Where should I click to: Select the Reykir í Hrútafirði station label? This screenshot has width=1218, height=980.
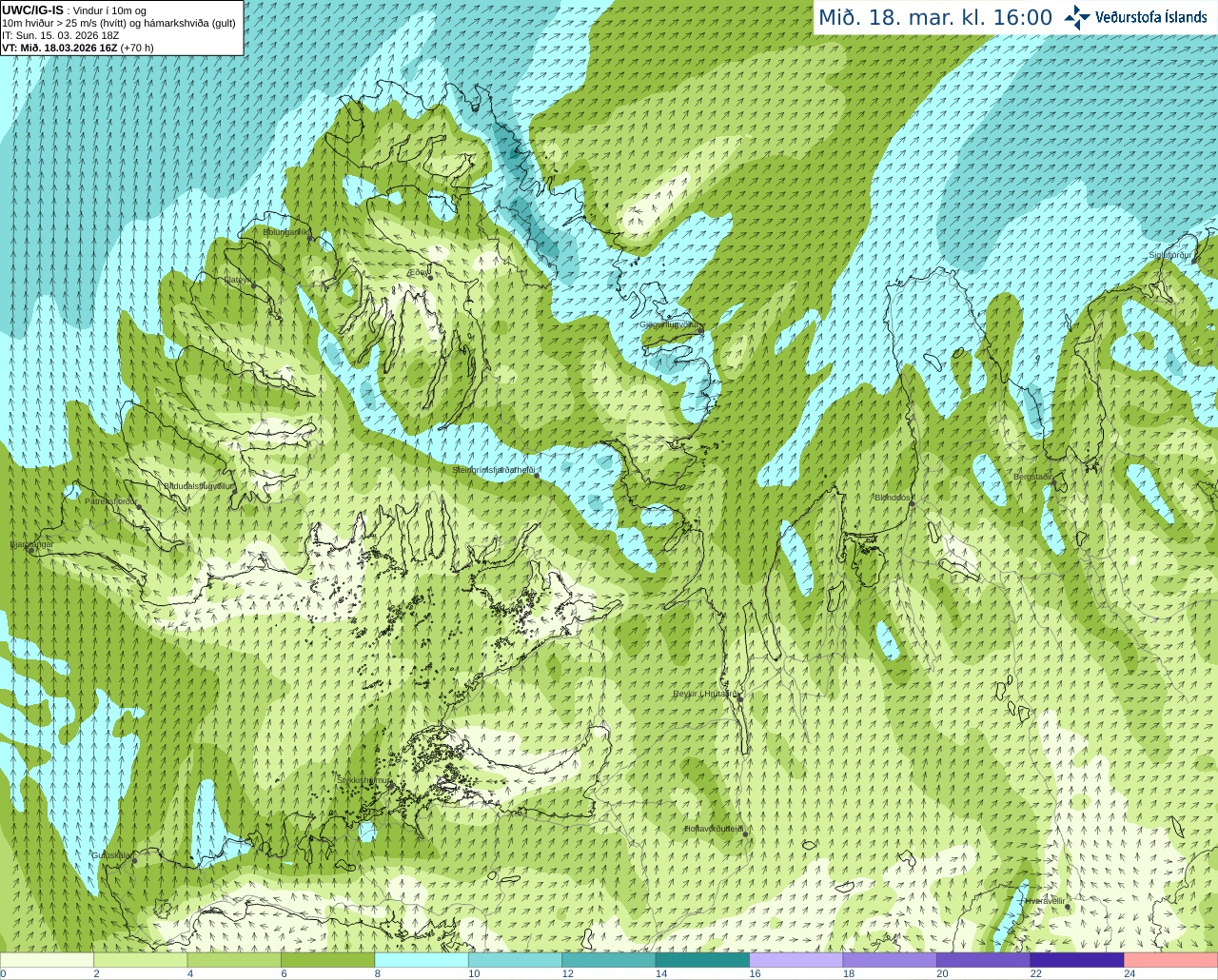(706, 694)
